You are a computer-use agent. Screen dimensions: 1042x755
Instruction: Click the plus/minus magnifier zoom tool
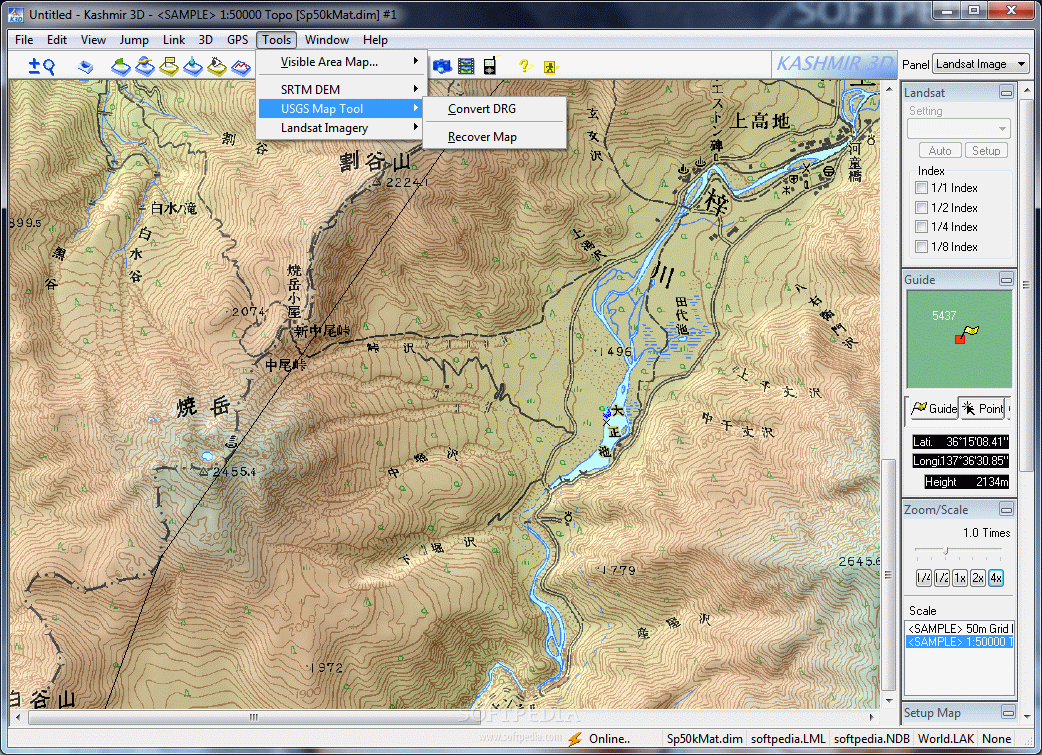[41, 66]
